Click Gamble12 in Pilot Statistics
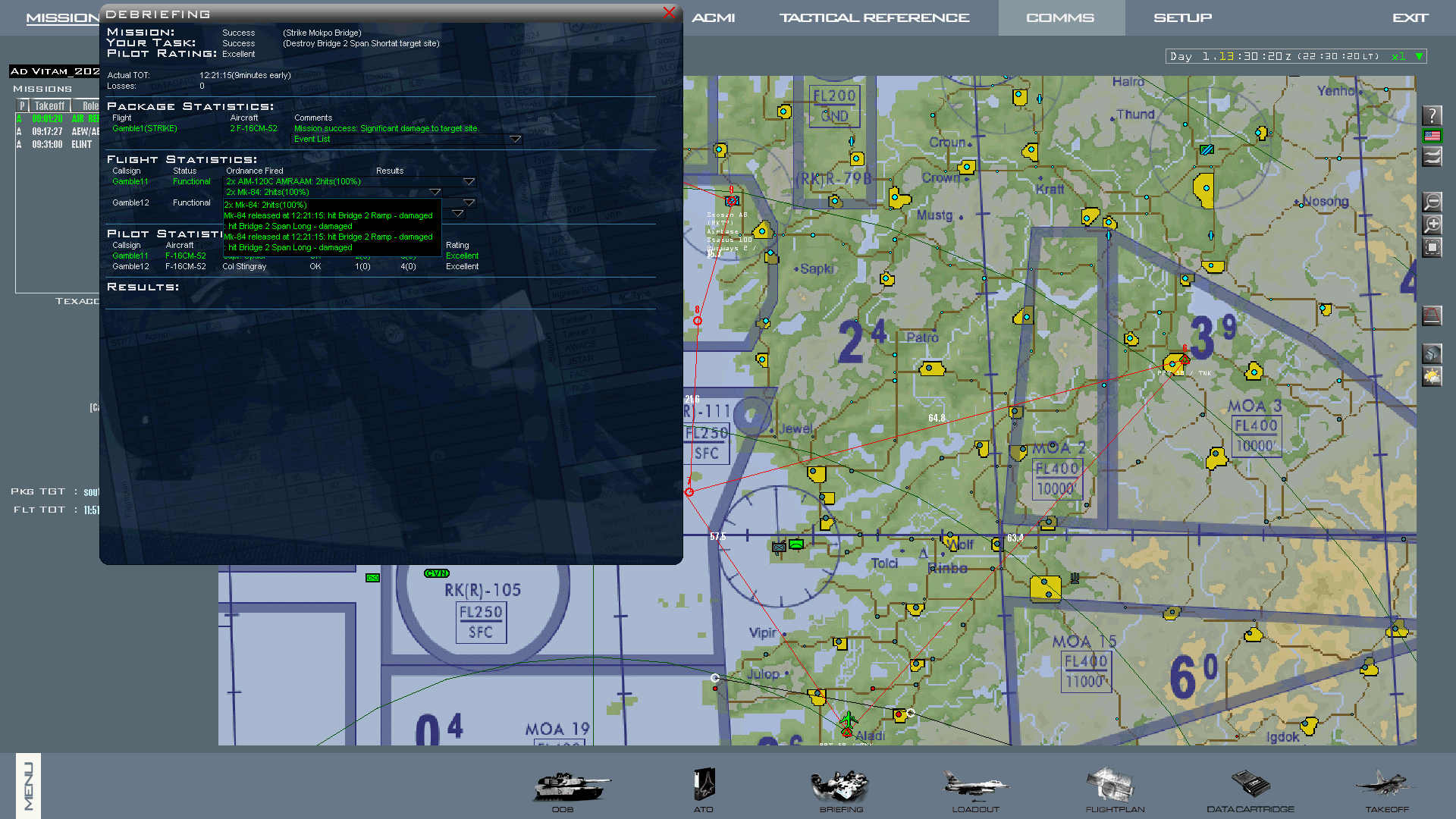This screenshot has width=1456, height=819. pyautogui.click(x=130, y=266)
